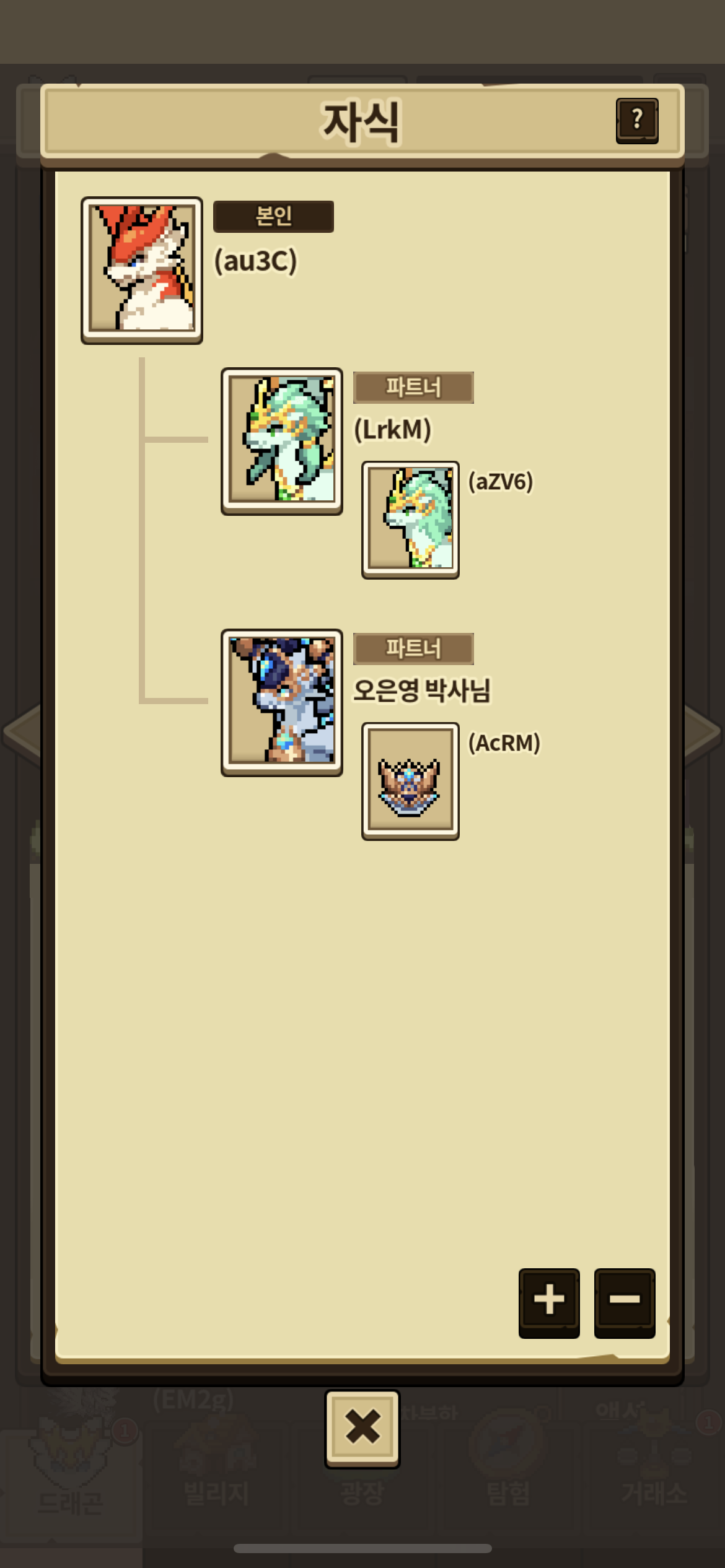This screenshot has width=725, height=1568.
Task: Tap the green dragon partner LrkM portrait
Action: point(282,442)
